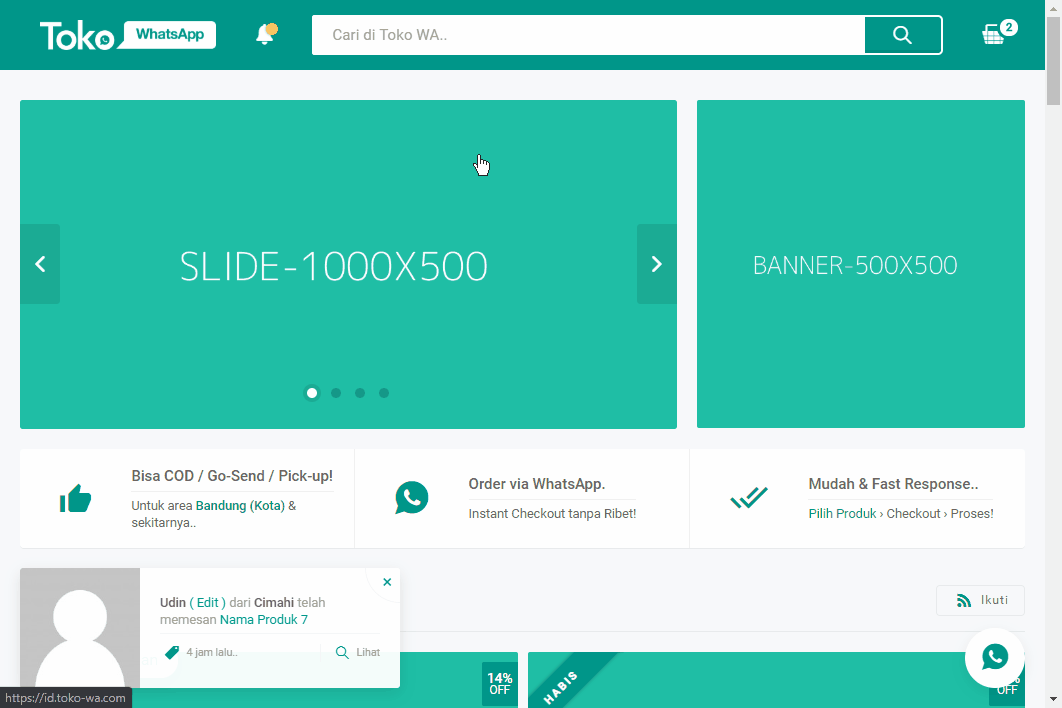This screenshot has width=1062, height=708.
Task: Open the floating WhatsApp chat button
Action: click(994, 657)
